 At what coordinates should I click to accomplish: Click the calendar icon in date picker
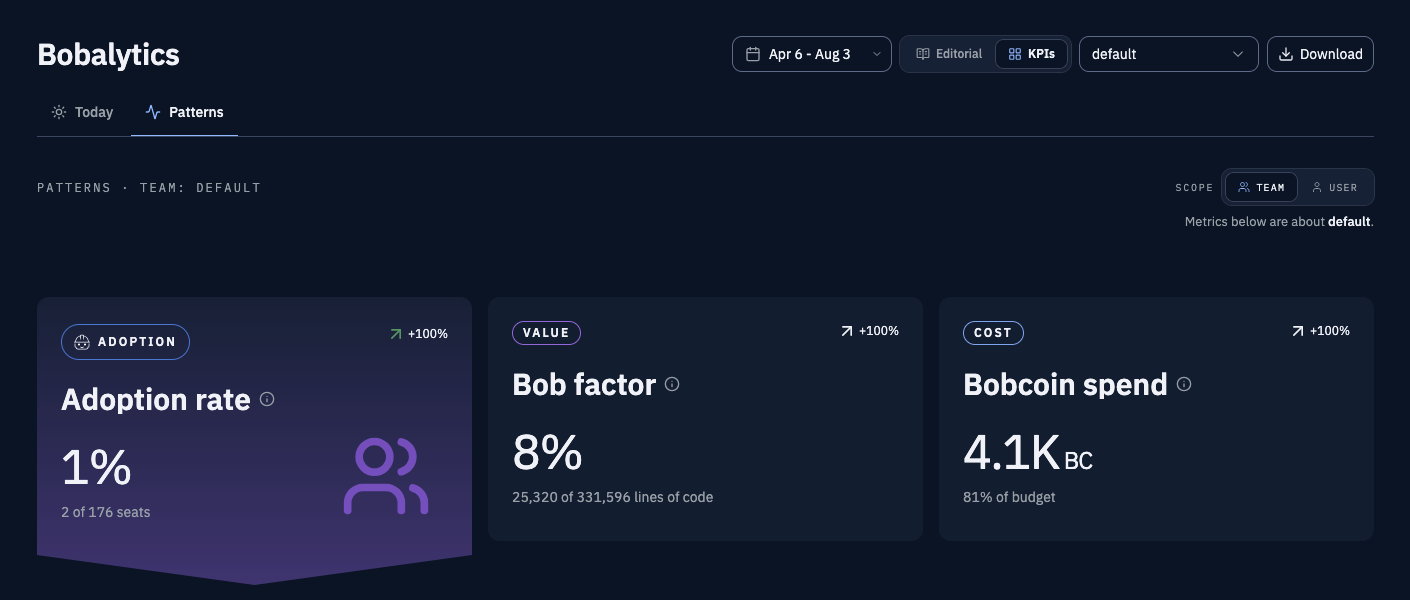point(753,54)
